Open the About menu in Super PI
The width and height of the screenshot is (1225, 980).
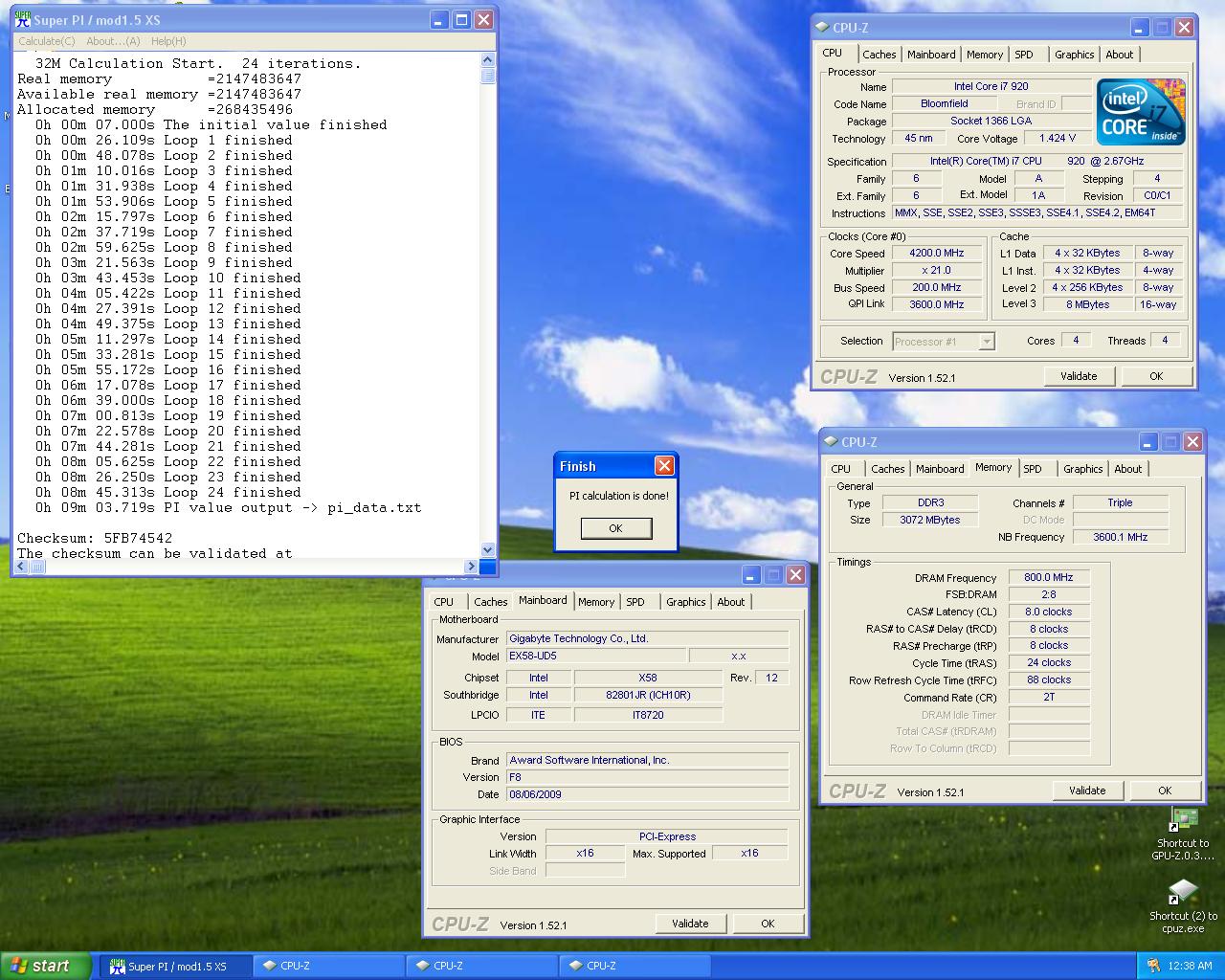click(x=113, y=41)
